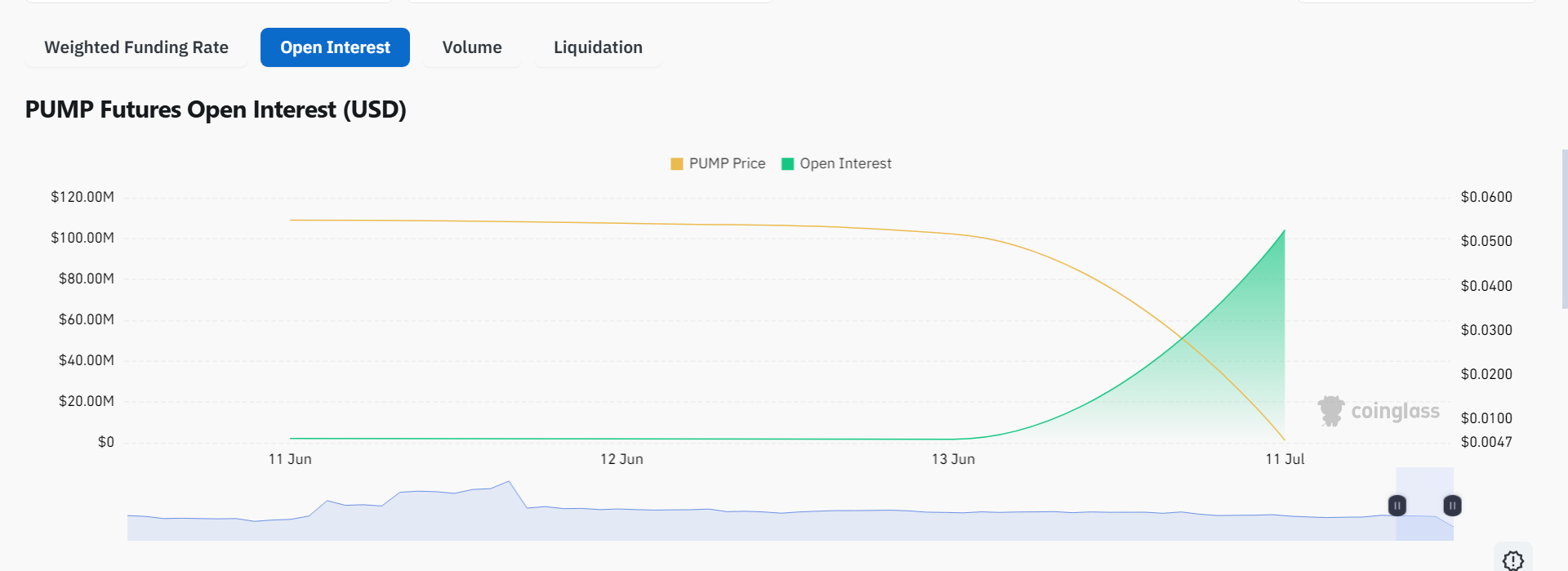
Task: Click the PUMP Futures Open Interest heading
Action: click(x=216, y=109)
